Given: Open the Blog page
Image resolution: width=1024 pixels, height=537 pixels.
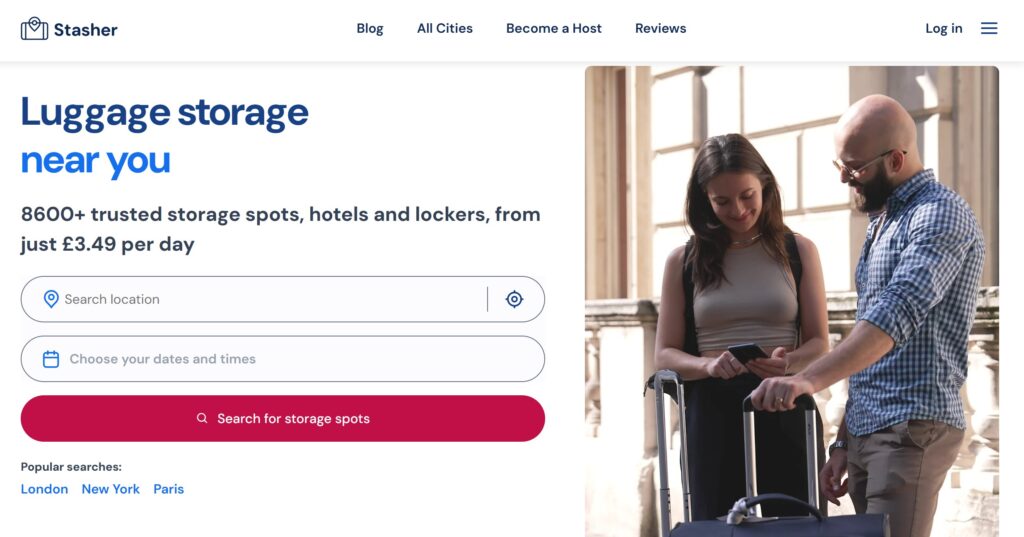Looking at the screenshot, I should tap(370, 29).
